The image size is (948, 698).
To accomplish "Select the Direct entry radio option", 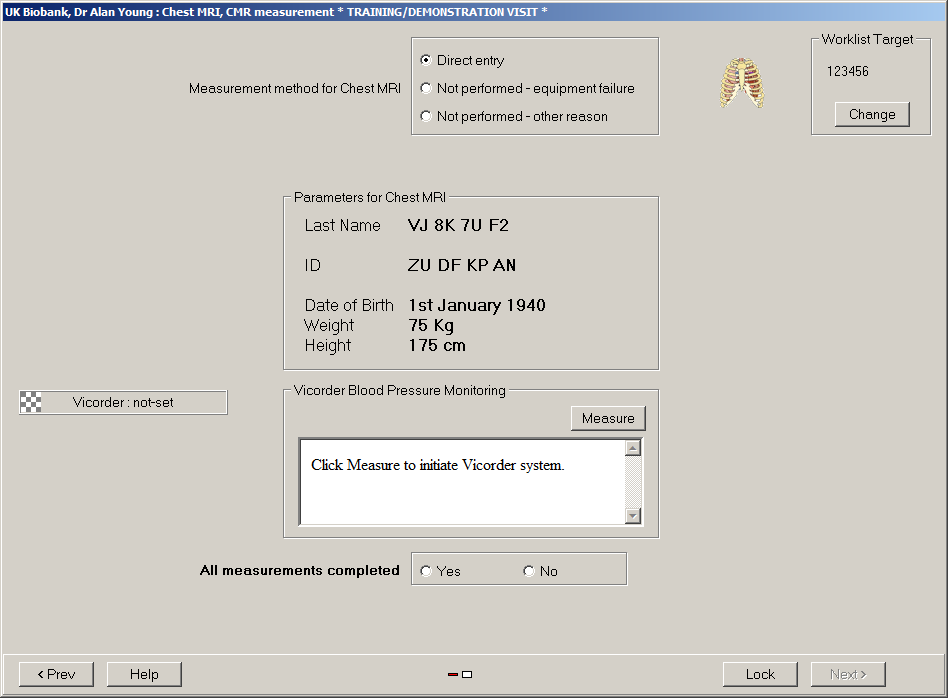I will coord(426,61).
